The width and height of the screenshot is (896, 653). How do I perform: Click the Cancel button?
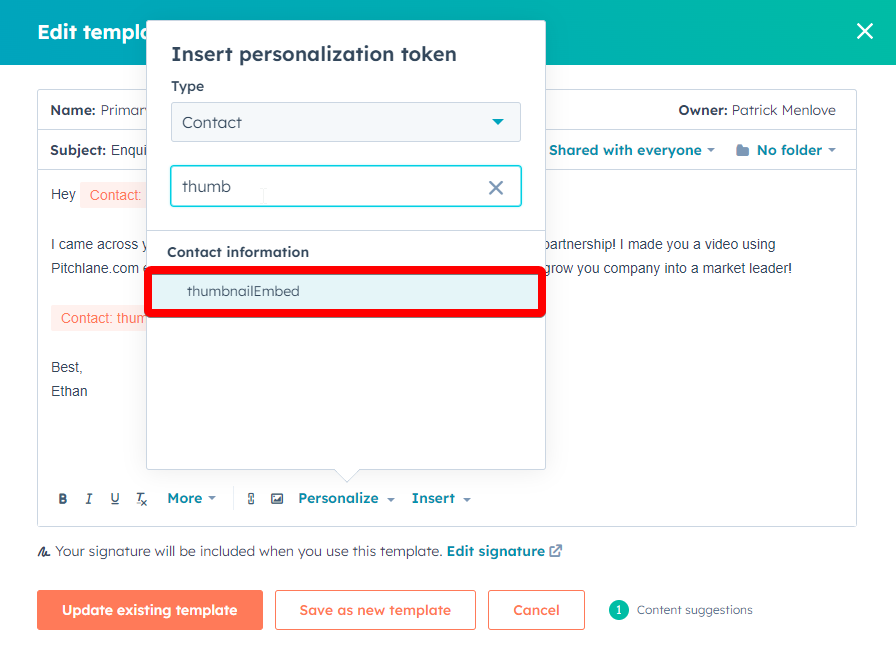tap(536, 610)
